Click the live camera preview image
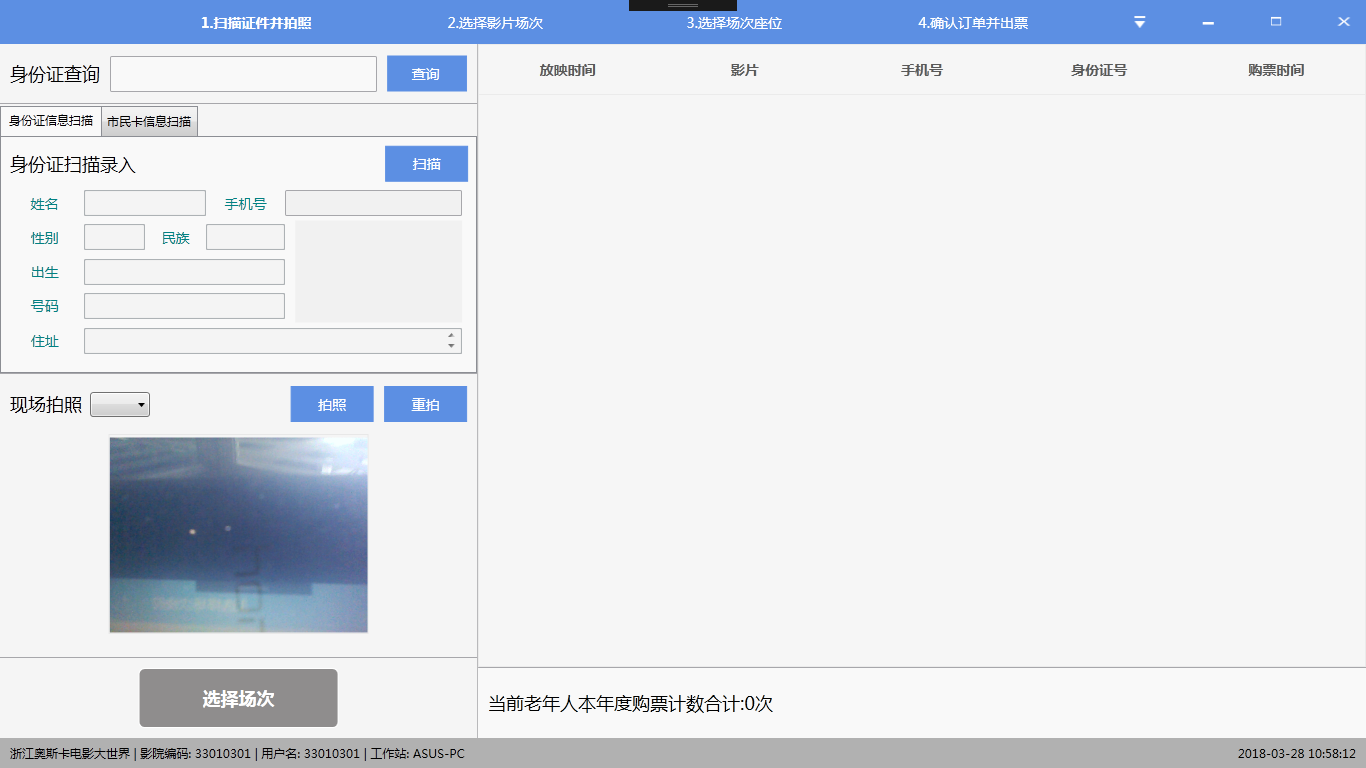The image size is (1366, 768). [239, 534]
